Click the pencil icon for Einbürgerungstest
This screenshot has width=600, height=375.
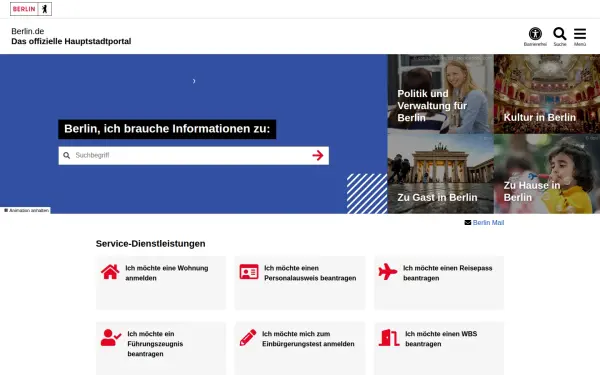[248, 338]
